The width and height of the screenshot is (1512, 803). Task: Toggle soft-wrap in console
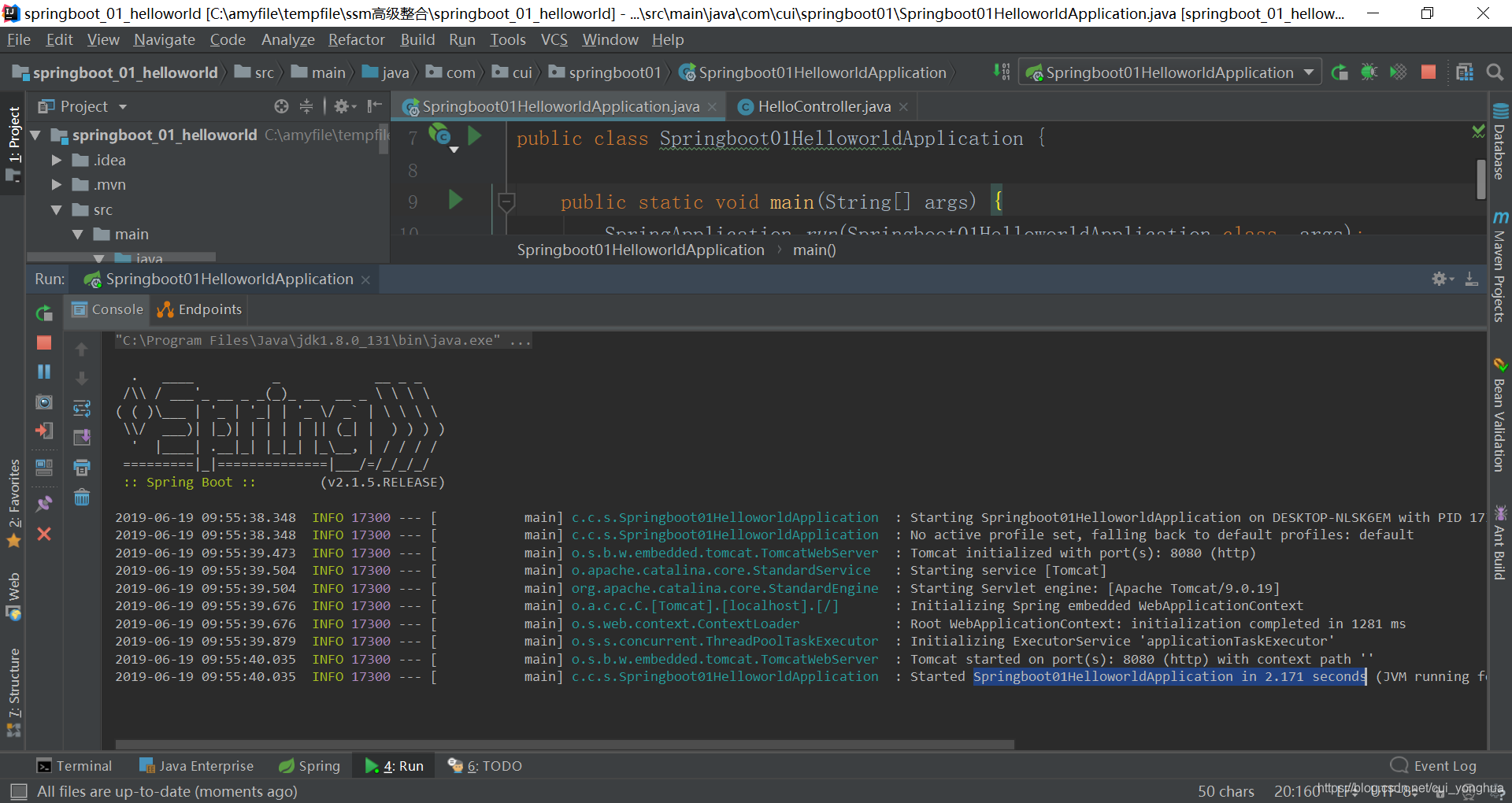click(x=82, y=408)
